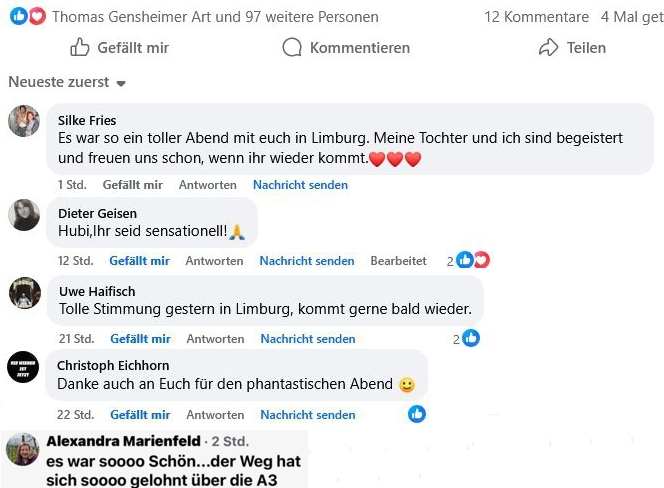Open Christoph Eichhorn's profile avatar
This screenshot has width=664, height=488.
24,366
